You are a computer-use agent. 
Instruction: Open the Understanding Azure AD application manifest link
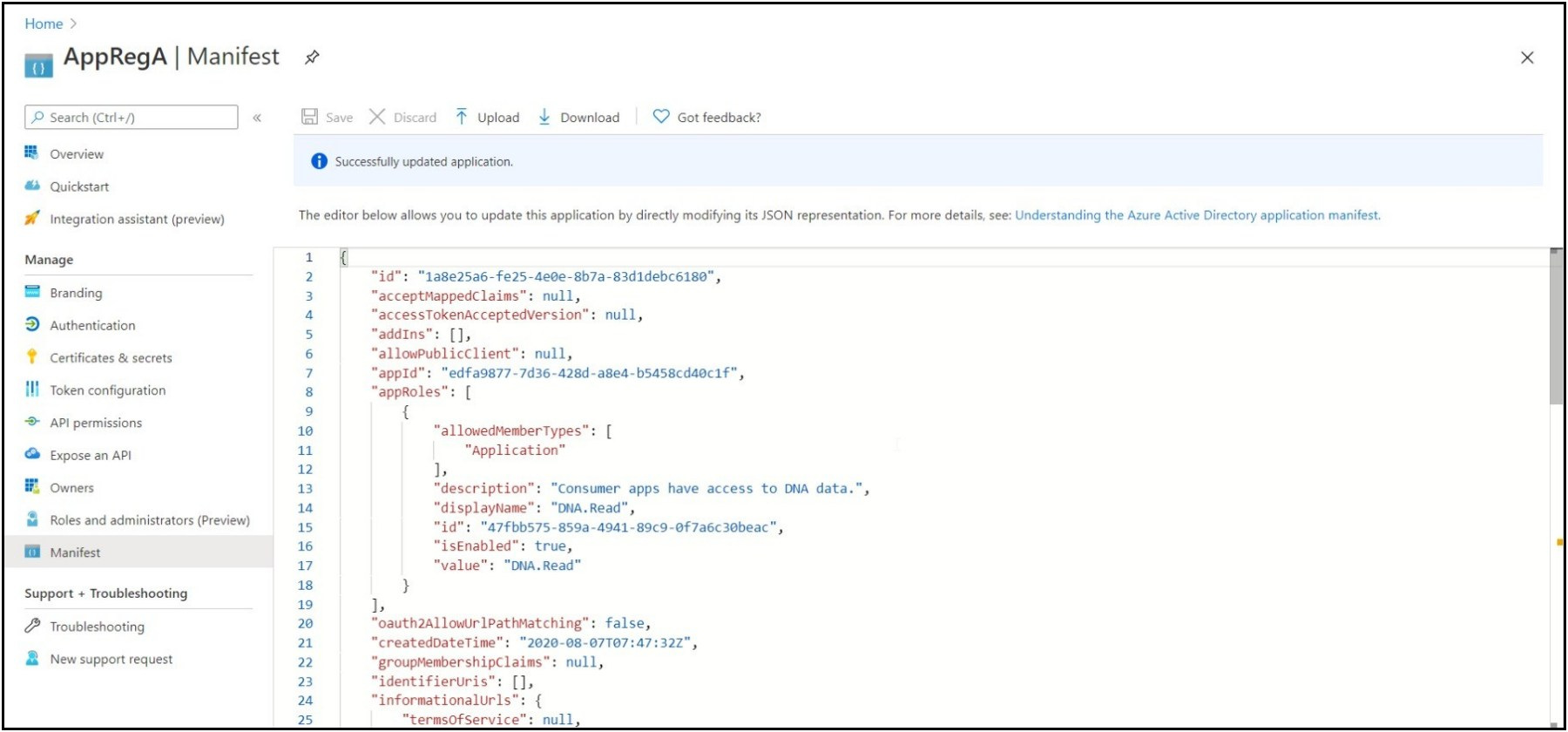[x=1197, y=215]
